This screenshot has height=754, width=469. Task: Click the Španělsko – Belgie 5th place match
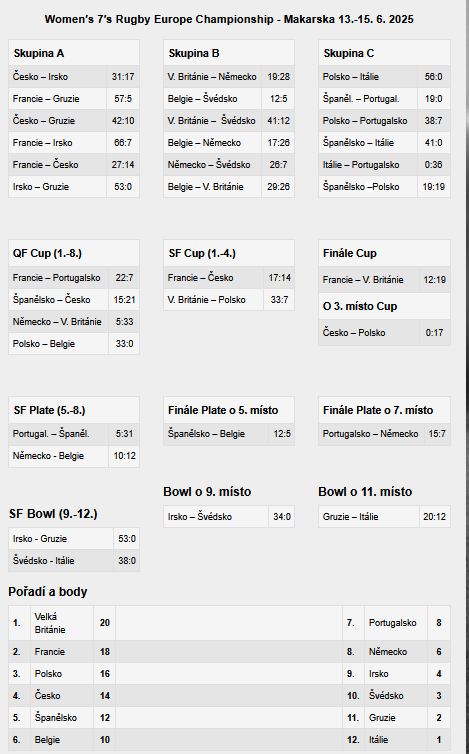229,434
